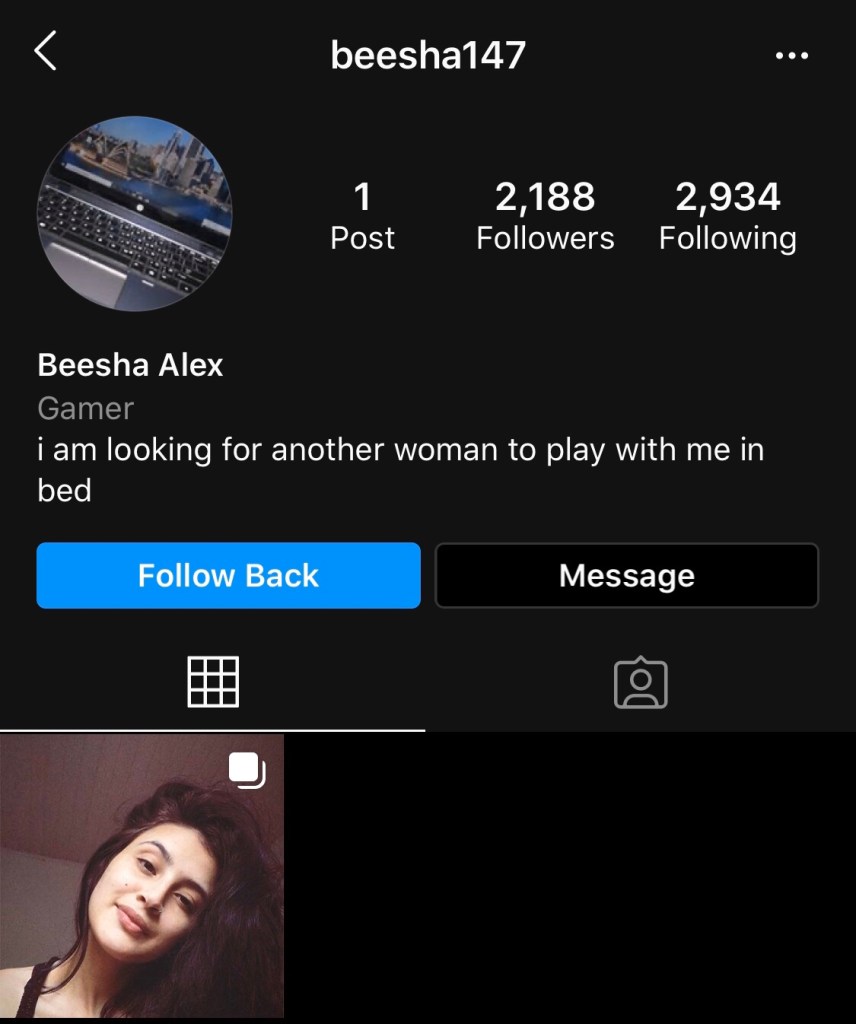Click the Message button

(x=627, y=575)
